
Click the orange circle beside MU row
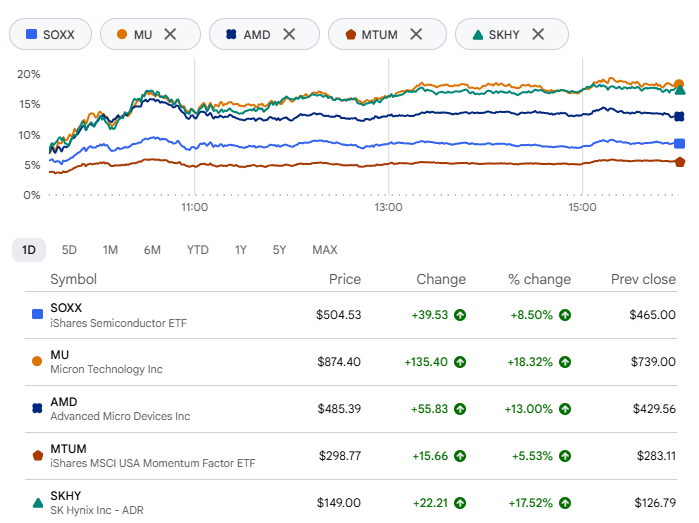[37, 361]
